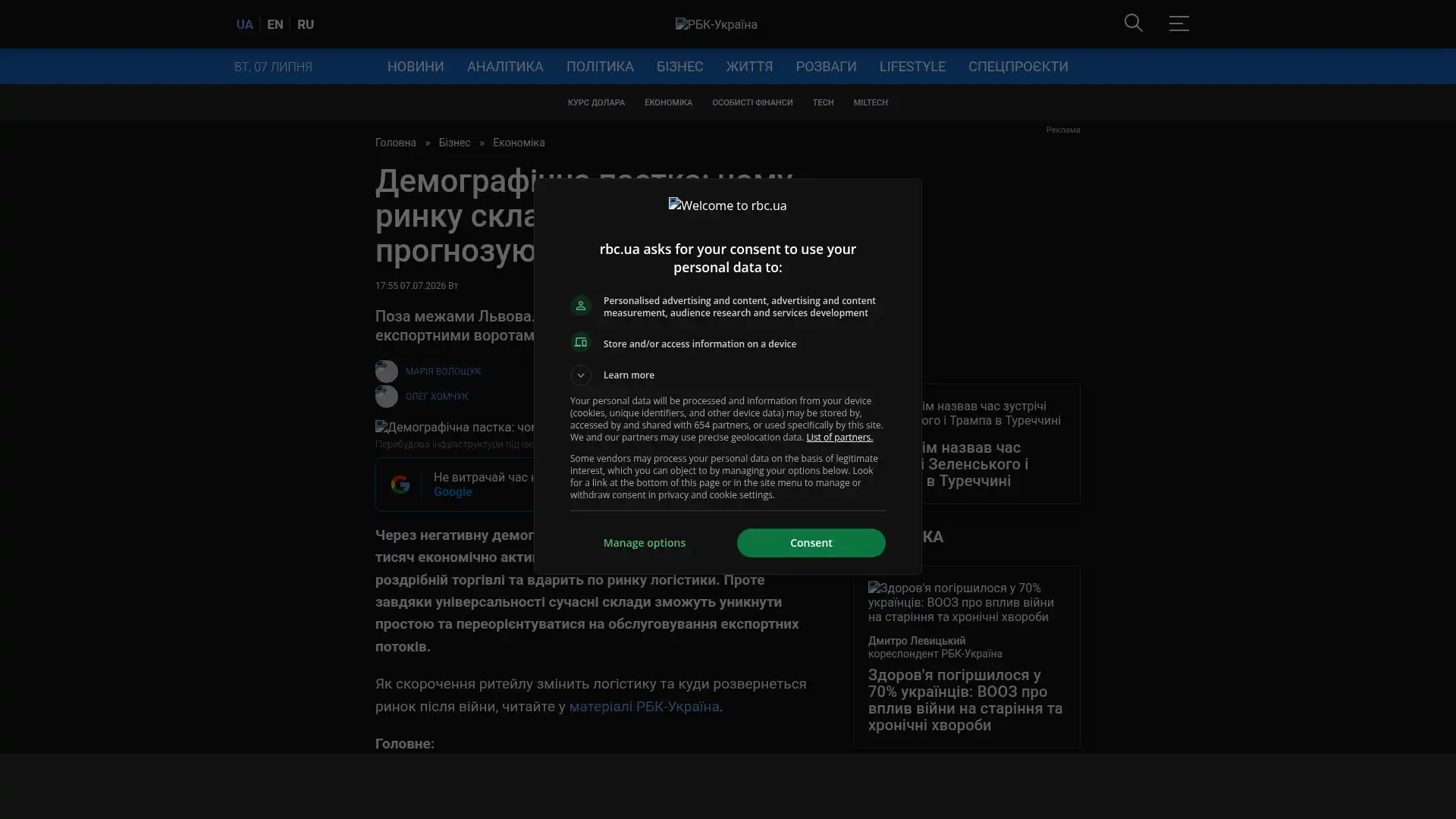
Task: Open the List of partners link
Action: 839,438
